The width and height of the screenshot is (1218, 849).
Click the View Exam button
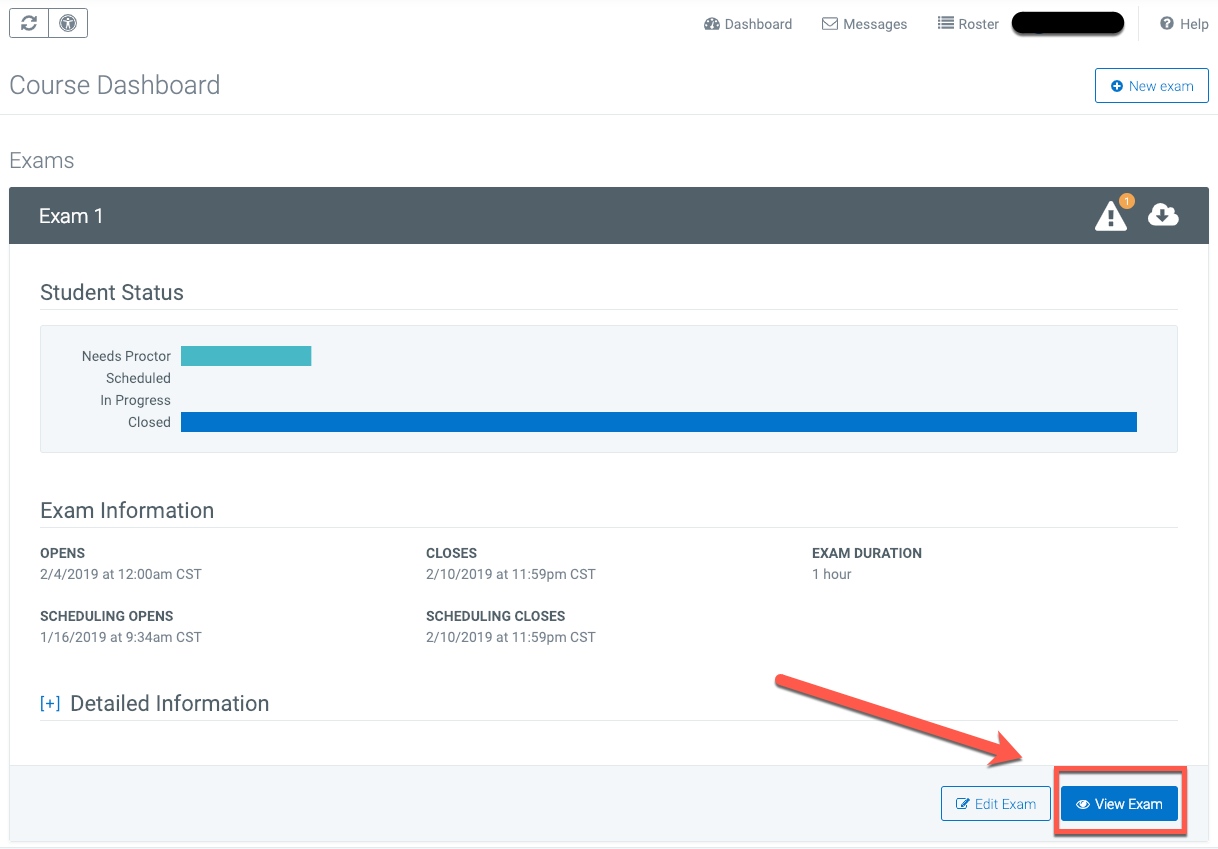1120,804
